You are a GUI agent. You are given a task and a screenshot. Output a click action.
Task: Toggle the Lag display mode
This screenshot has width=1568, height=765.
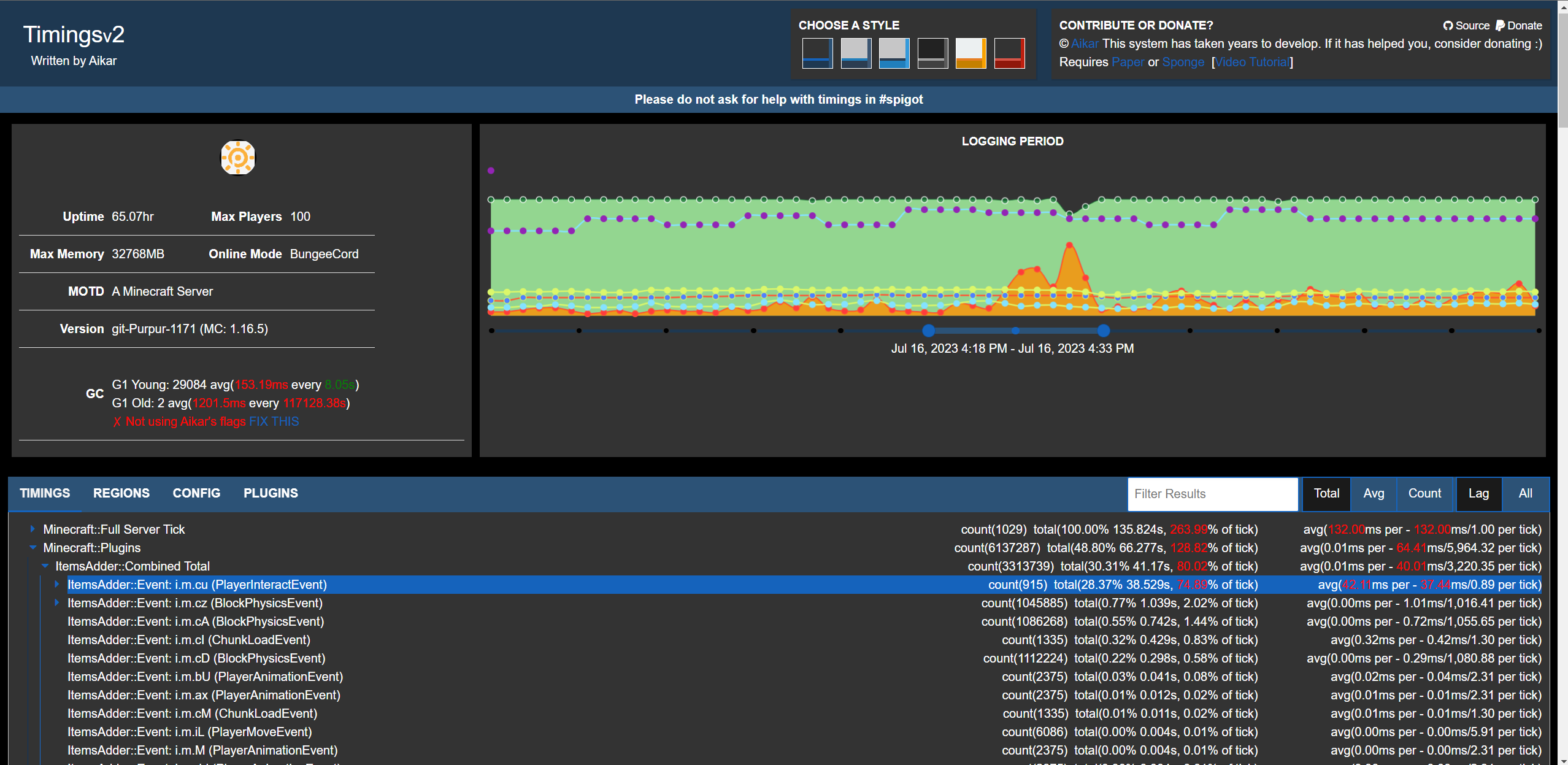click(1479, 494)
